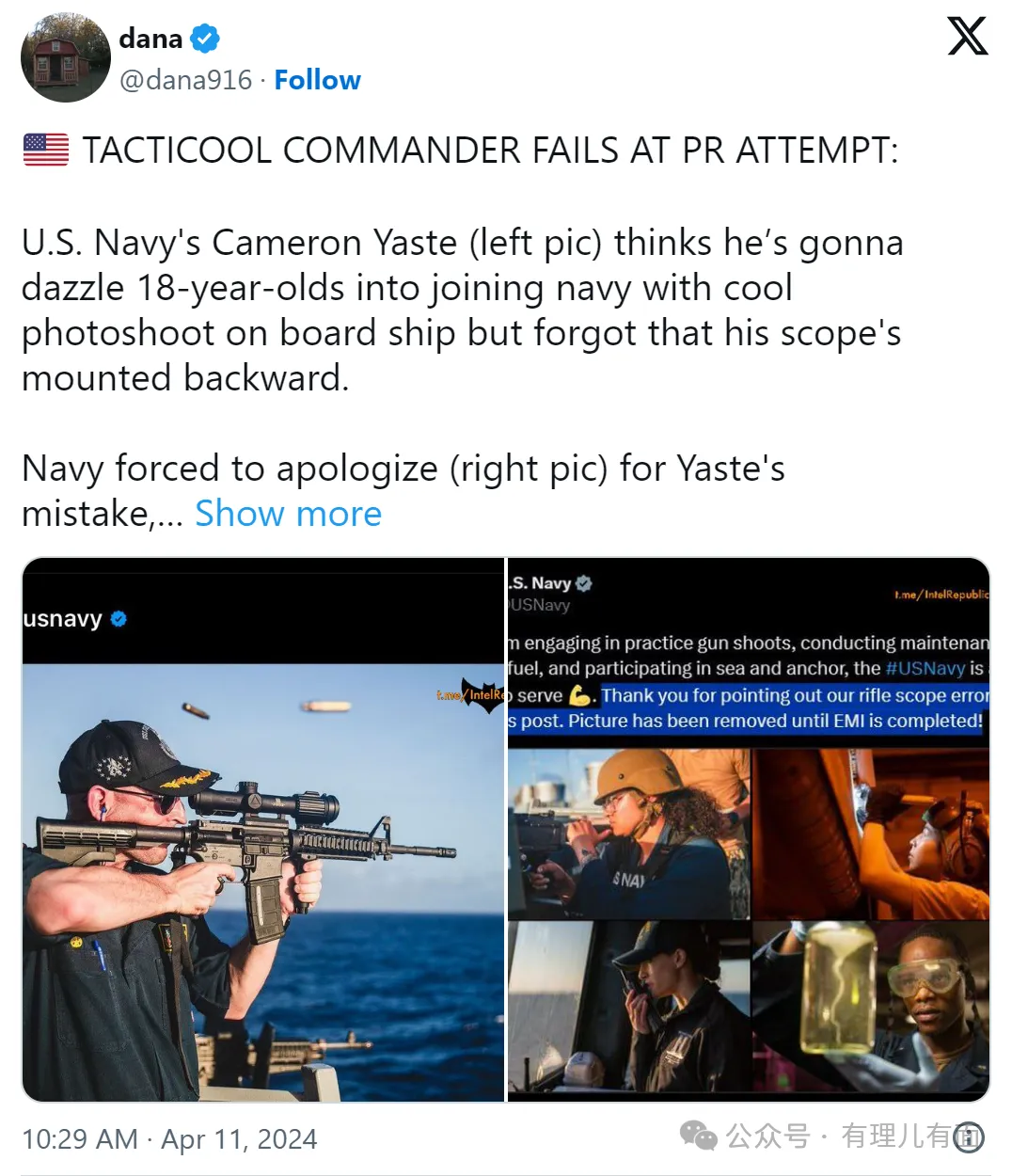1012x1176 pixels.
Task: Open sailor with tan helmet photo
Action: pos(628,834)
